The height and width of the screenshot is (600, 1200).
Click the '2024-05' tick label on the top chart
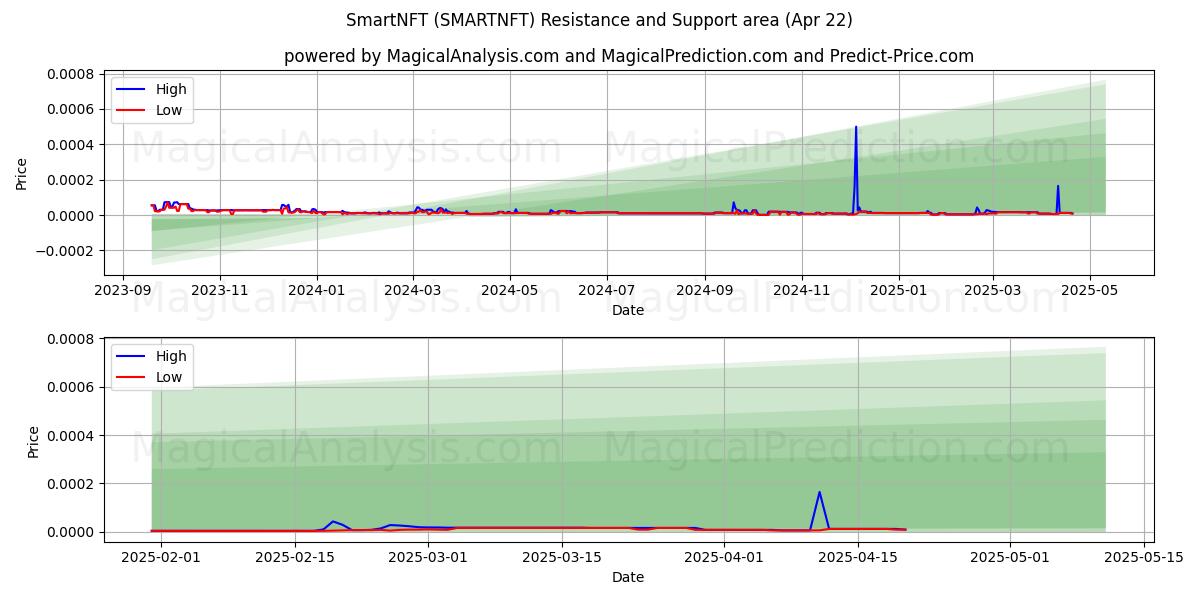pyautogui.click(x=510, y=290)
